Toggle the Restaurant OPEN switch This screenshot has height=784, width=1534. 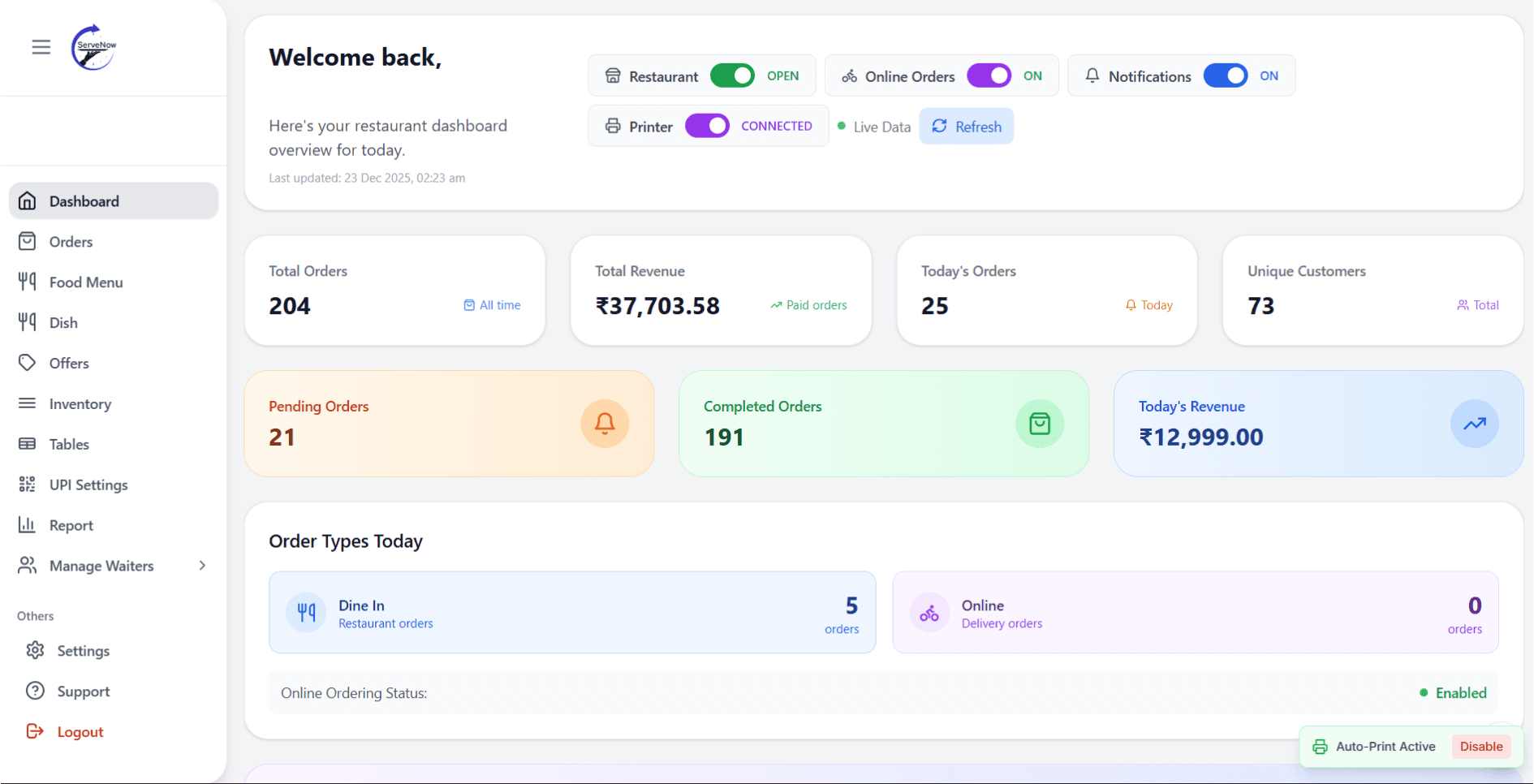[732, 75]
